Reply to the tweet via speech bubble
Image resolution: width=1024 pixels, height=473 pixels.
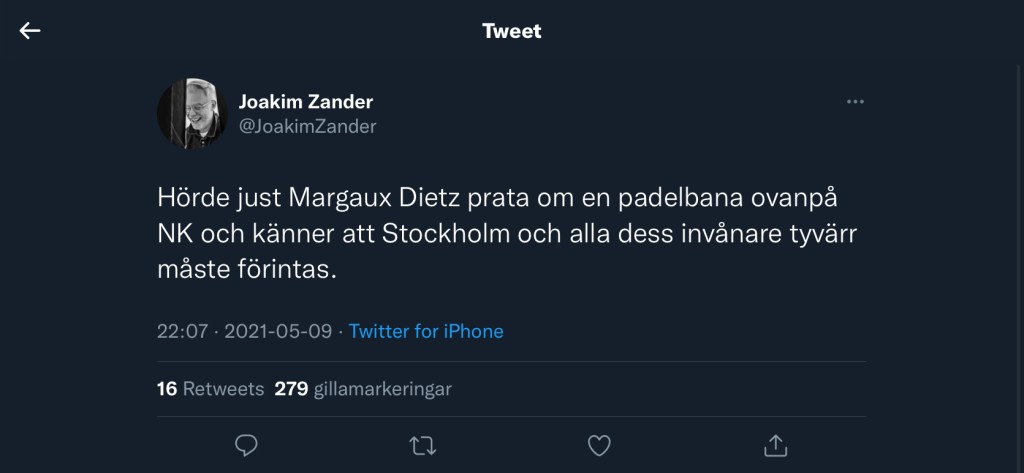pyautogui.click(x=246, y=443)
